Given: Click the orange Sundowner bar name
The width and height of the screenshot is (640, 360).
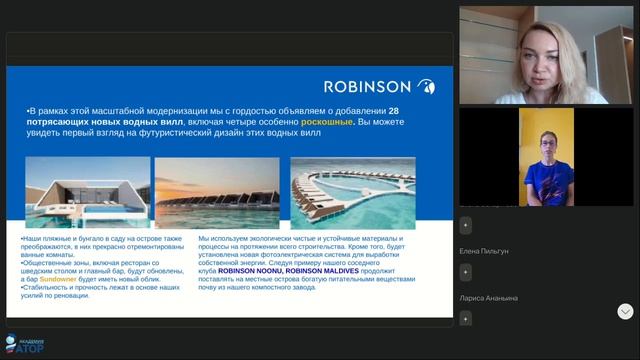Looking at the screenshot, I should click(58, 279).
